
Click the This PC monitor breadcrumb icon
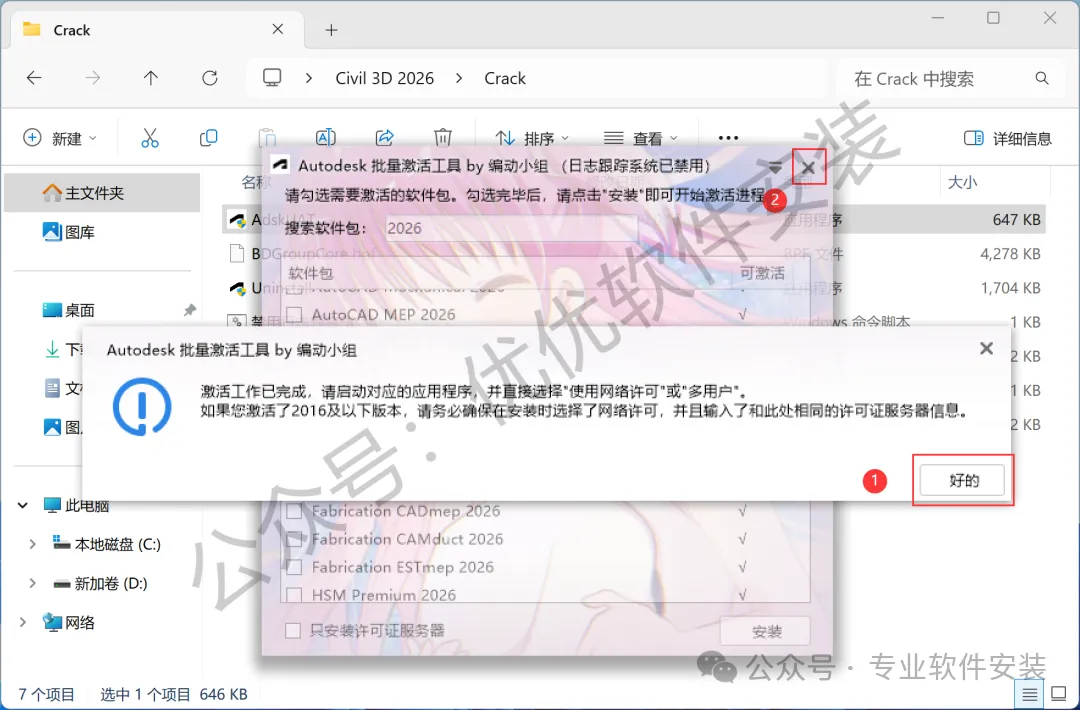coord(272,78)
